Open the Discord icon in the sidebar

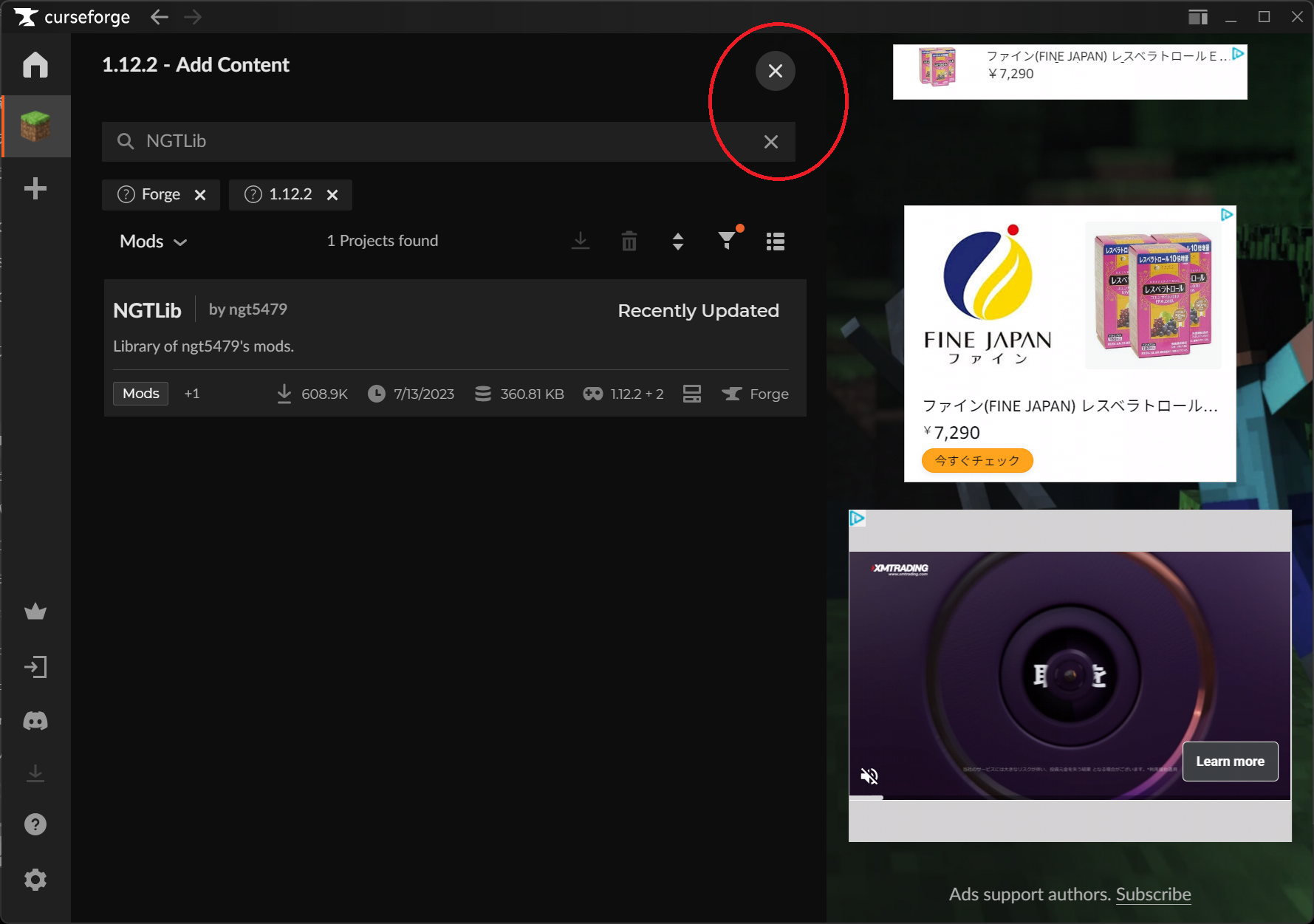click(35, 721)
